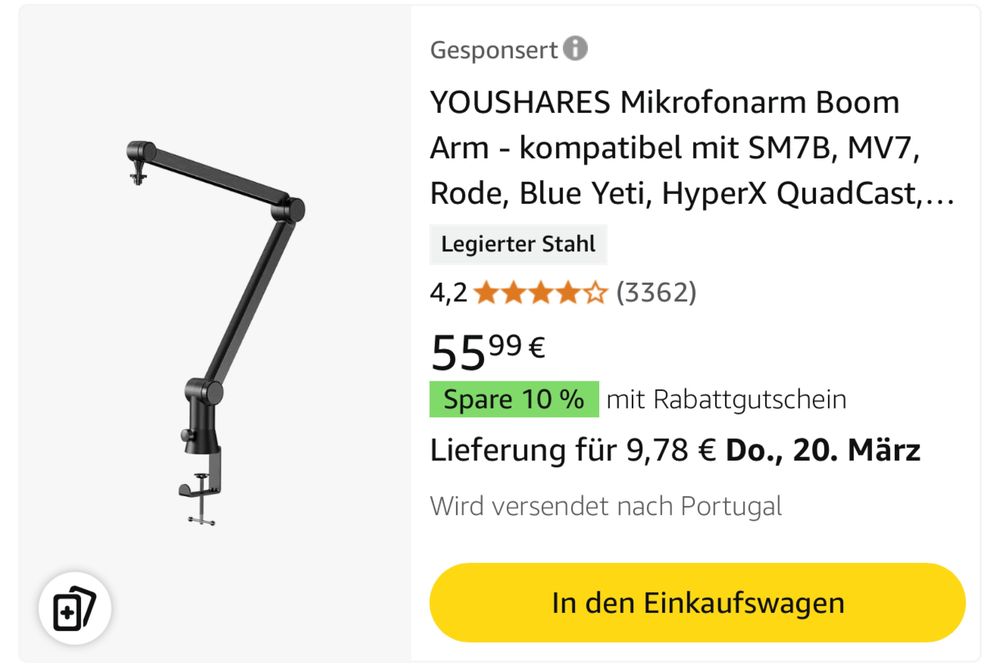
Task: Click the green Spare 10 % coupon badge
Action: click(x=514, y=399)
